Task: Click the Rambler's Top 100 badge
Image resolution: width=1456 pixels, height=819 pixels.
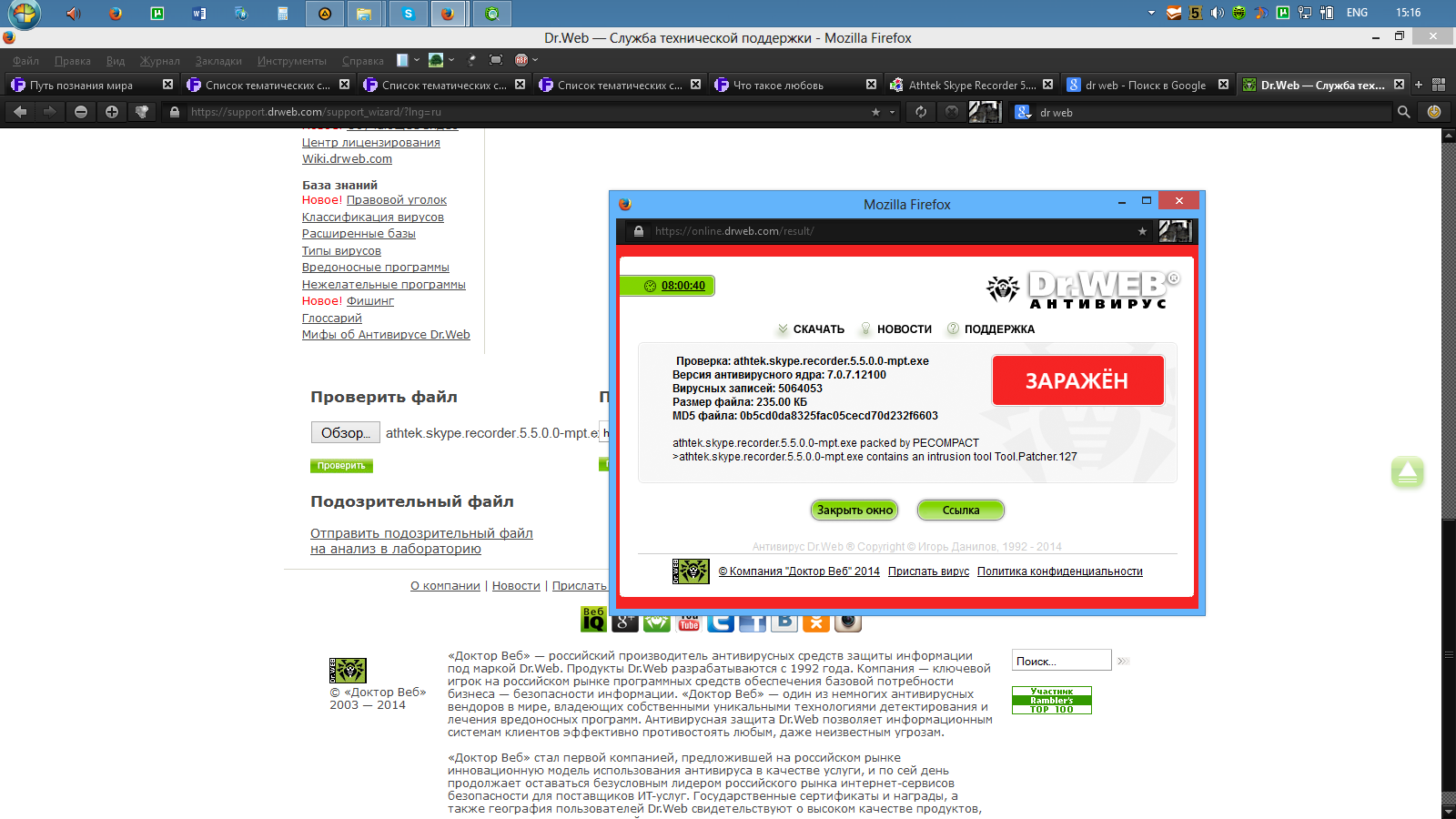Action: (1051, 700)
